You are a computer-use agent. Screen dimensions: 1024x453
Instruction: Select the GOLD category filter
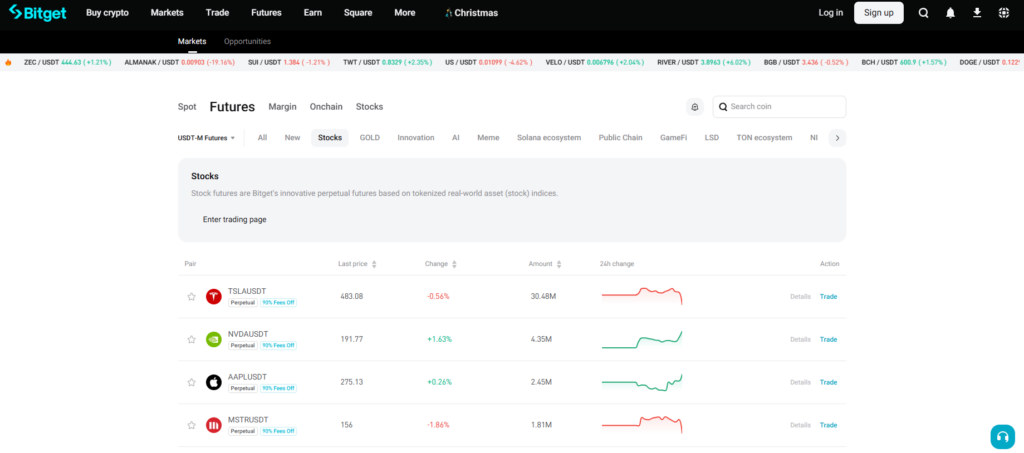click(x=370, y=138)
